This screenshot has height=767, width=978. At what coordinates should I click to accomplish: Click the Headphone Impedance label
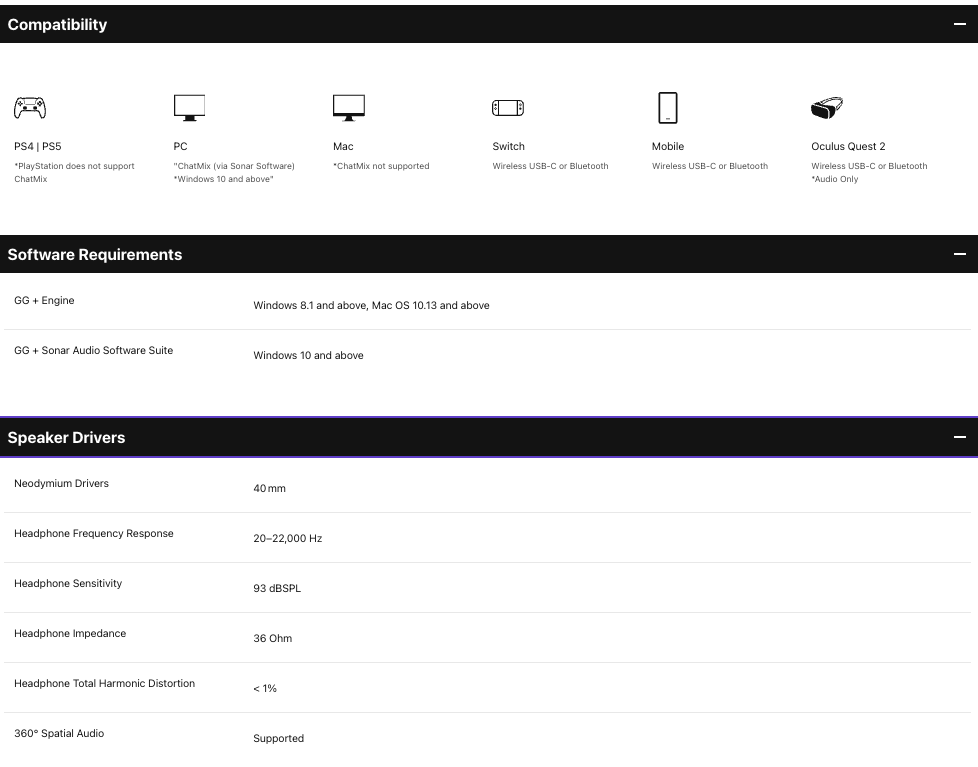click(70, 633)
